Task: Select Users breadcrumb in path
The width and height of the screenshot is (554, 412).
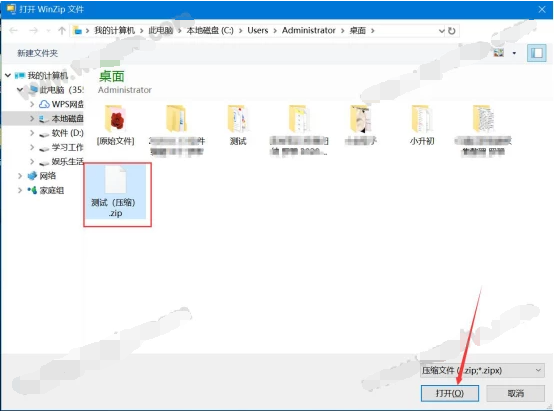Action: click(x=258, y=31)
